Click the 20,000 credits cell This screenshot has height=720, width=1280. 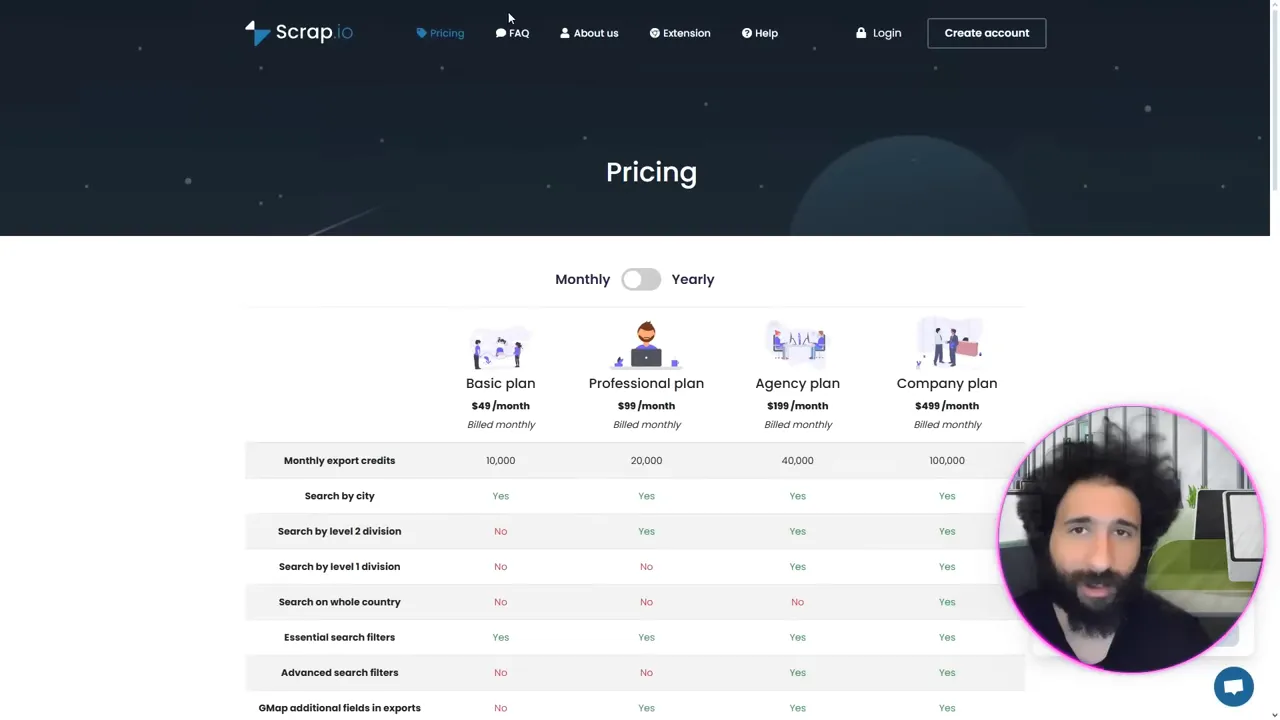tap(646, 461)
